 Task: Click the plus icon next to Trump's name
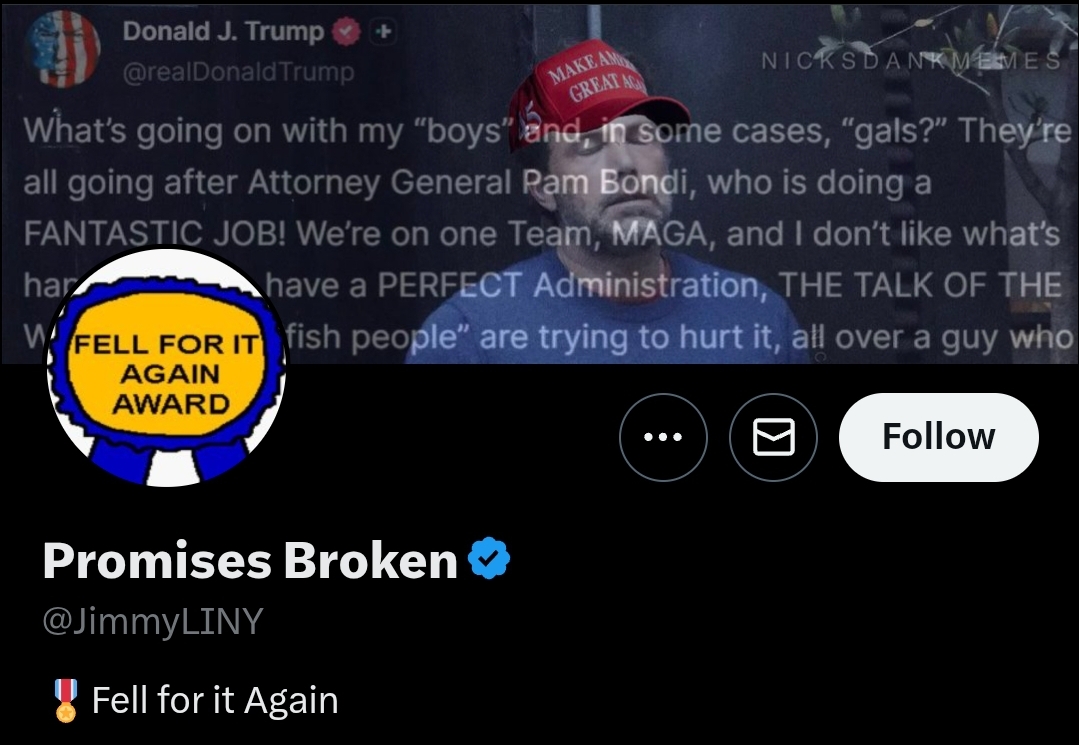point(384,31)
